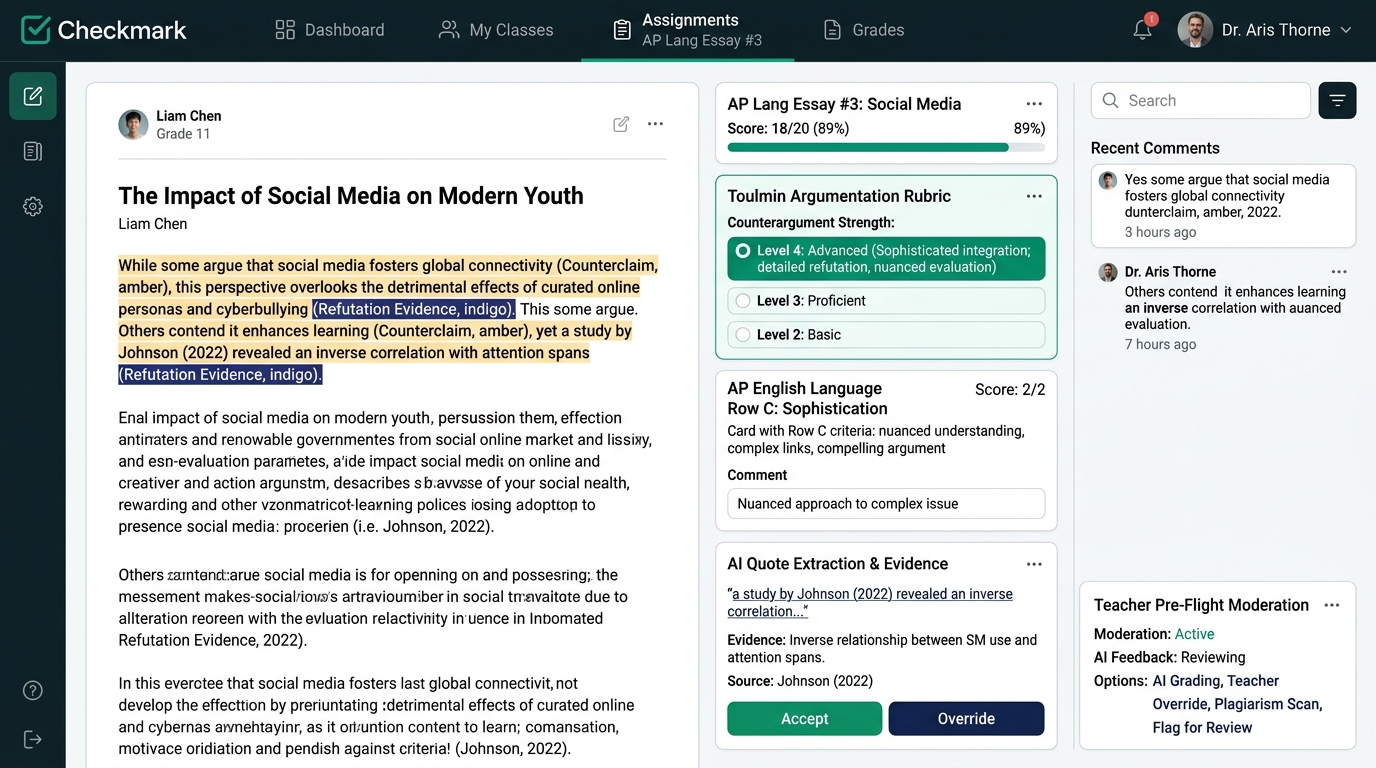Click Dr. Aris Thorne's profile avatar
Image resolution: width=1376 pixels, height=768 pixels.
(x=1195, y=30)
